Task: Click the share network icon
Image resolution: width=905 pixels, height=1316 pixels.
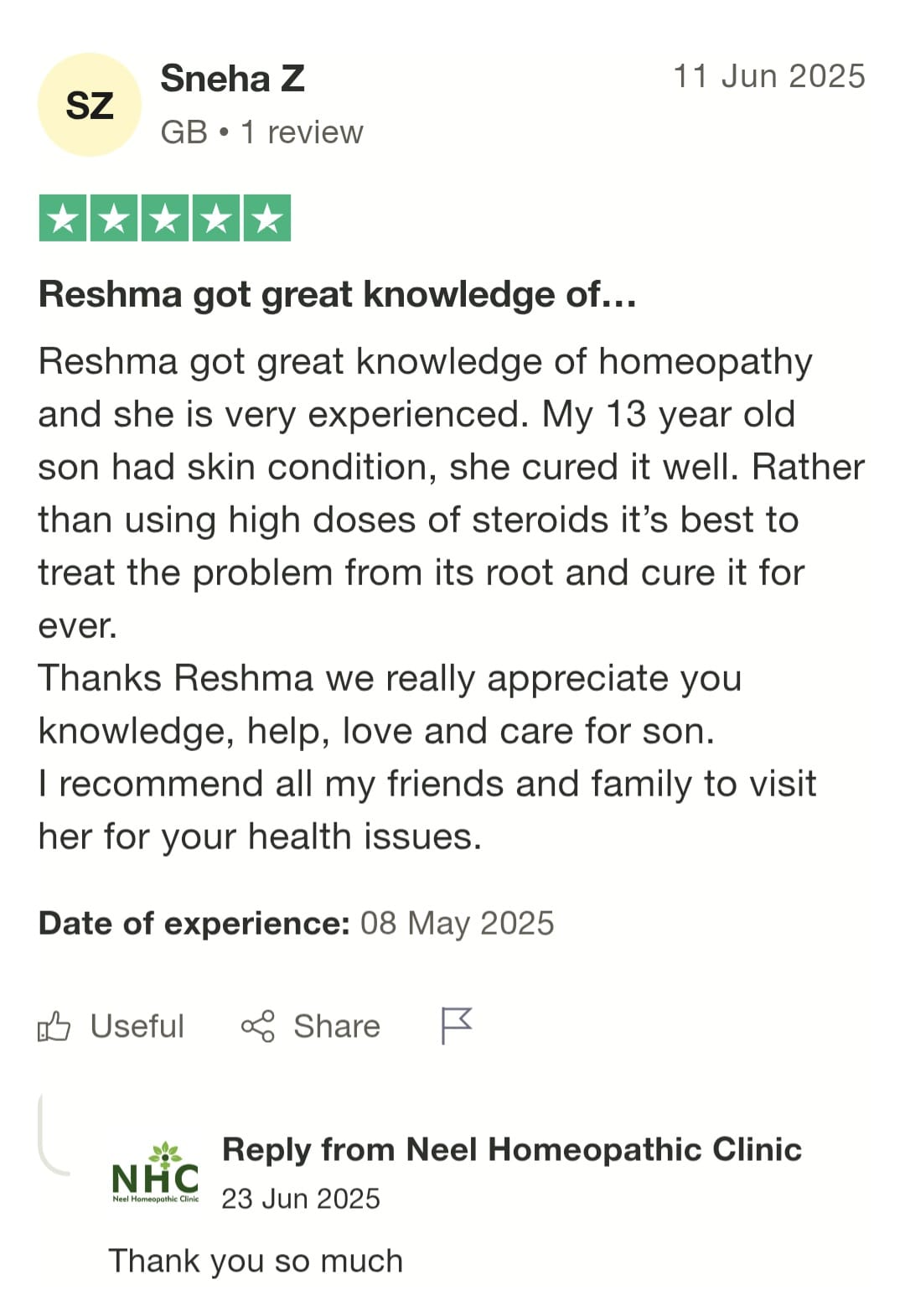Action: click(257, 1026)
